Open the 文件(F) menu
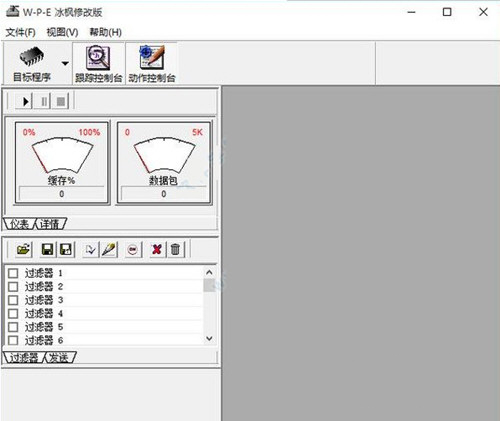Screen dimensions: 500x421 coord(20,32)
